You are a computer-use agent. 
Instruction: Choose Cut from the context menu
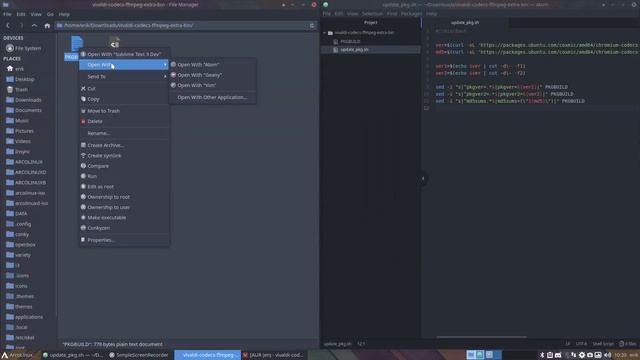(124, 89)
